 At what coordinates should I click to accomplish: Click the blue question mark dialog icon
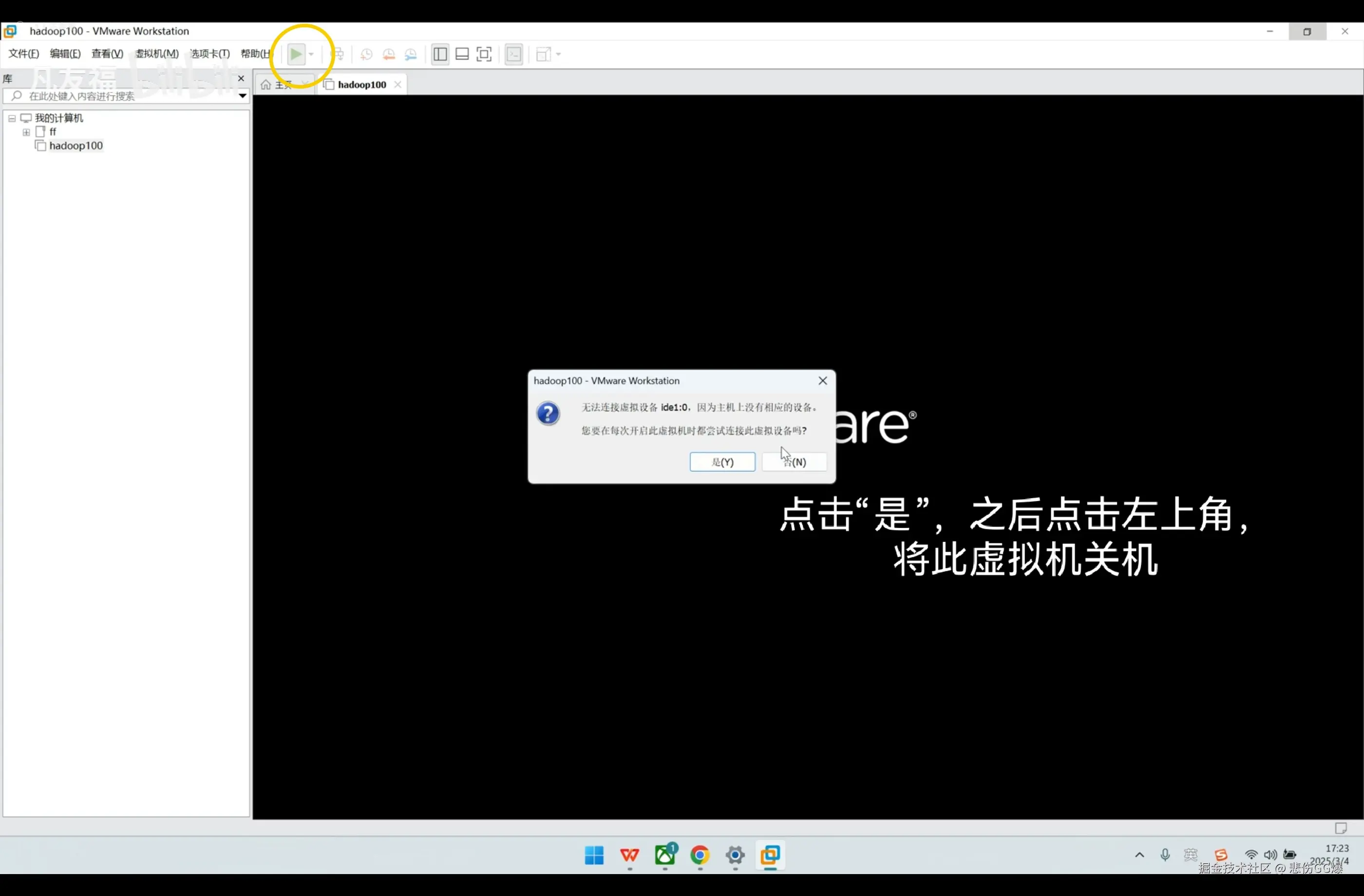(x=548, y=413)
